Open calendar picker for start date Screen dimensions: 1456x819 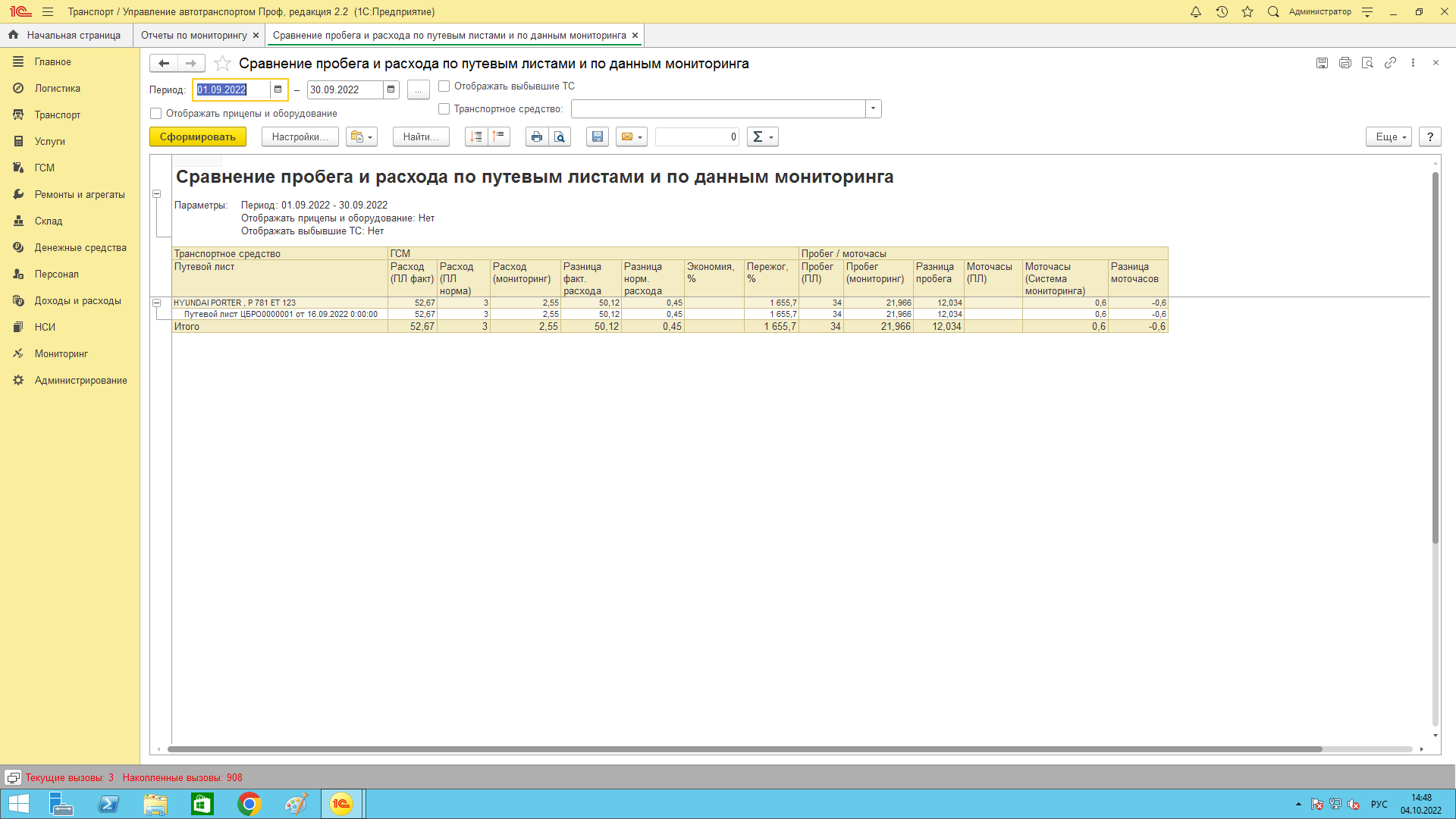point(278,89)
